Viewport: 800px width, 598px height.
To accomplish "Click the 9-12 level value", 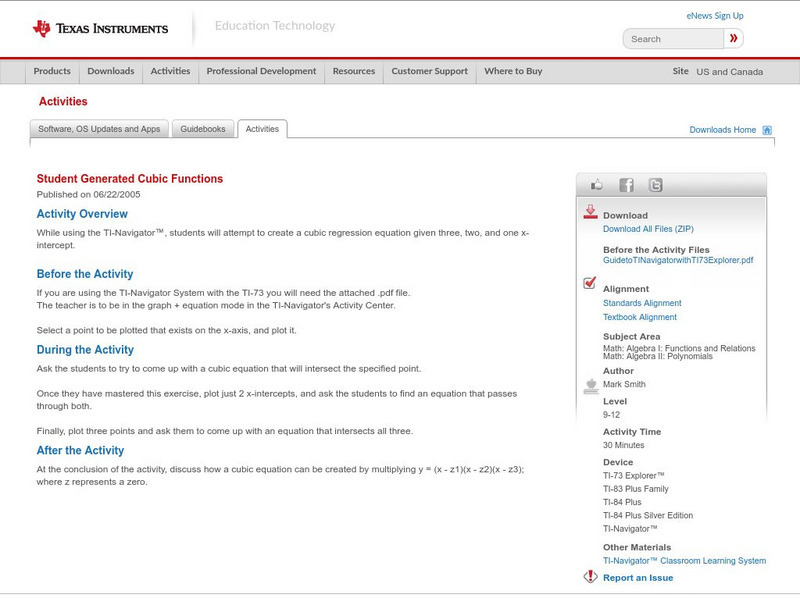I will point(611,415).
